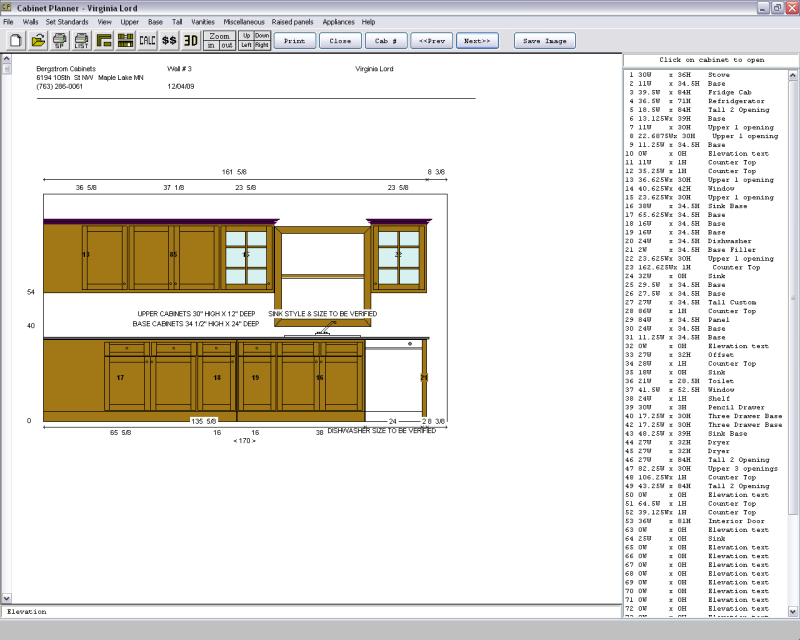This screenshot has height=640, width=800.
Task: Select list row '20 24W Dishwasher'
Action: click(x=706, y=241)
